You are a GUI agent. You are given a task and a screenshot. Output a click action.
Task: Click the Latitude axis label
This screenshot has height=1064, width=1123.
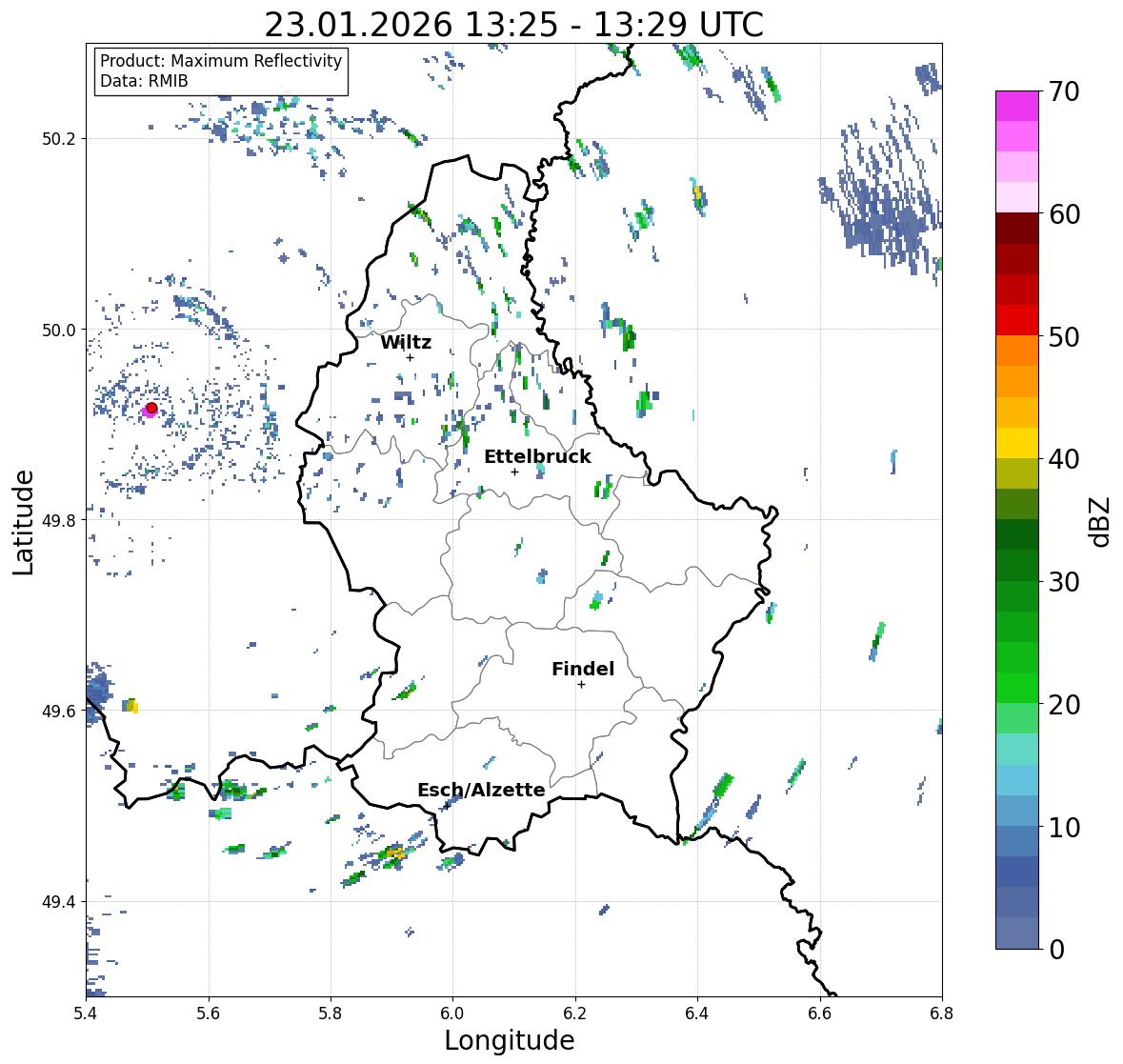click(23, 522)
